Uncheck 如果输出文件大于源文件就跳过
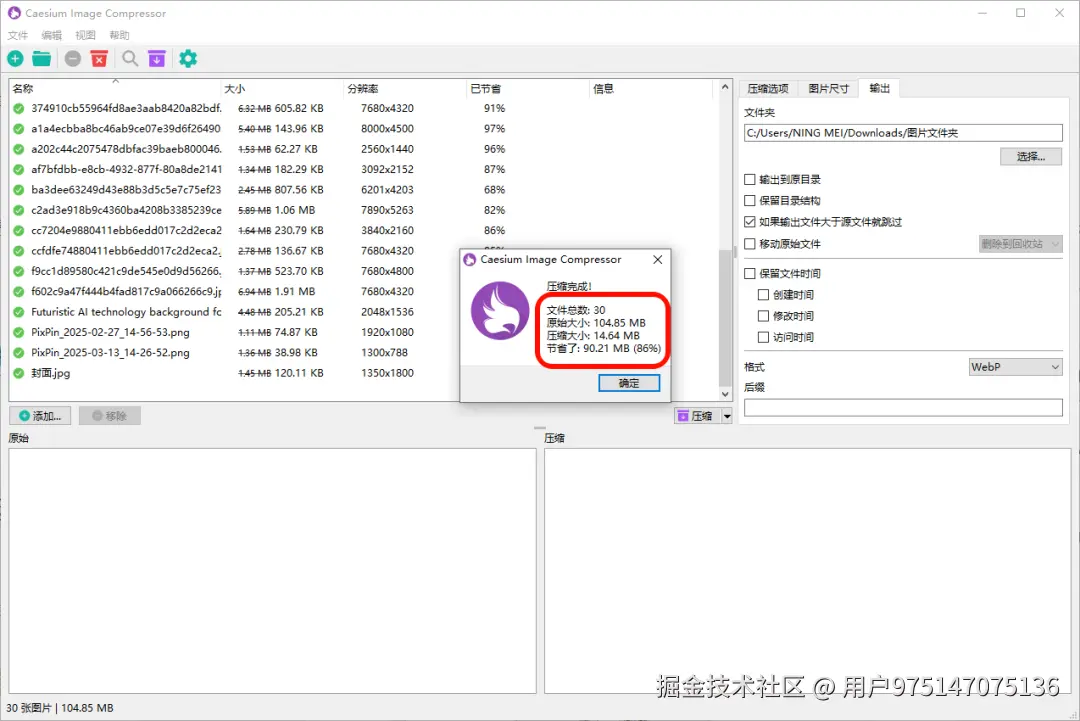1080x721 pixels. click(x=750, y=222)
